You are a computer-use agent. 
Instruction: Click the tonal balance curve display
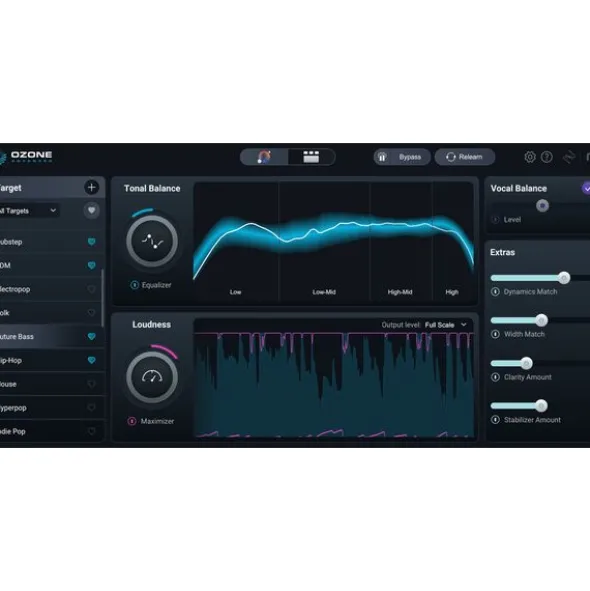[x=334, y=241]
